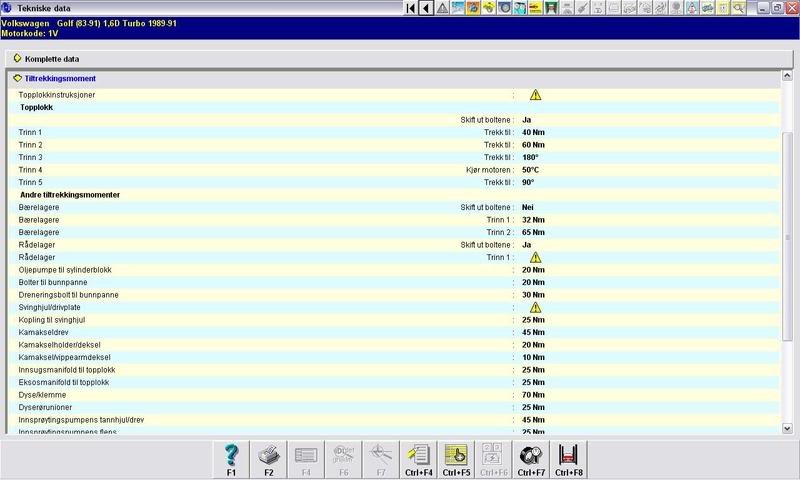Click the warning triangle toolbar icon at top

[x=443, y=8]
